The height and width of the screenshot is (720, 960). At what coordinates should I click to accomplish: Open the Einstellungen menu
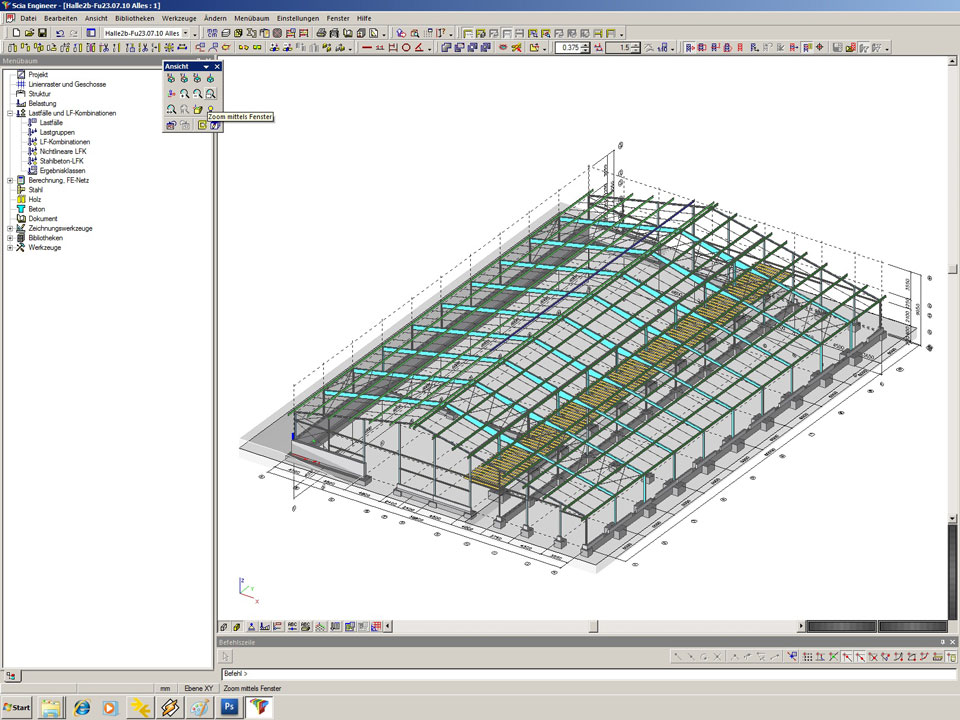(x=298, y=18)
